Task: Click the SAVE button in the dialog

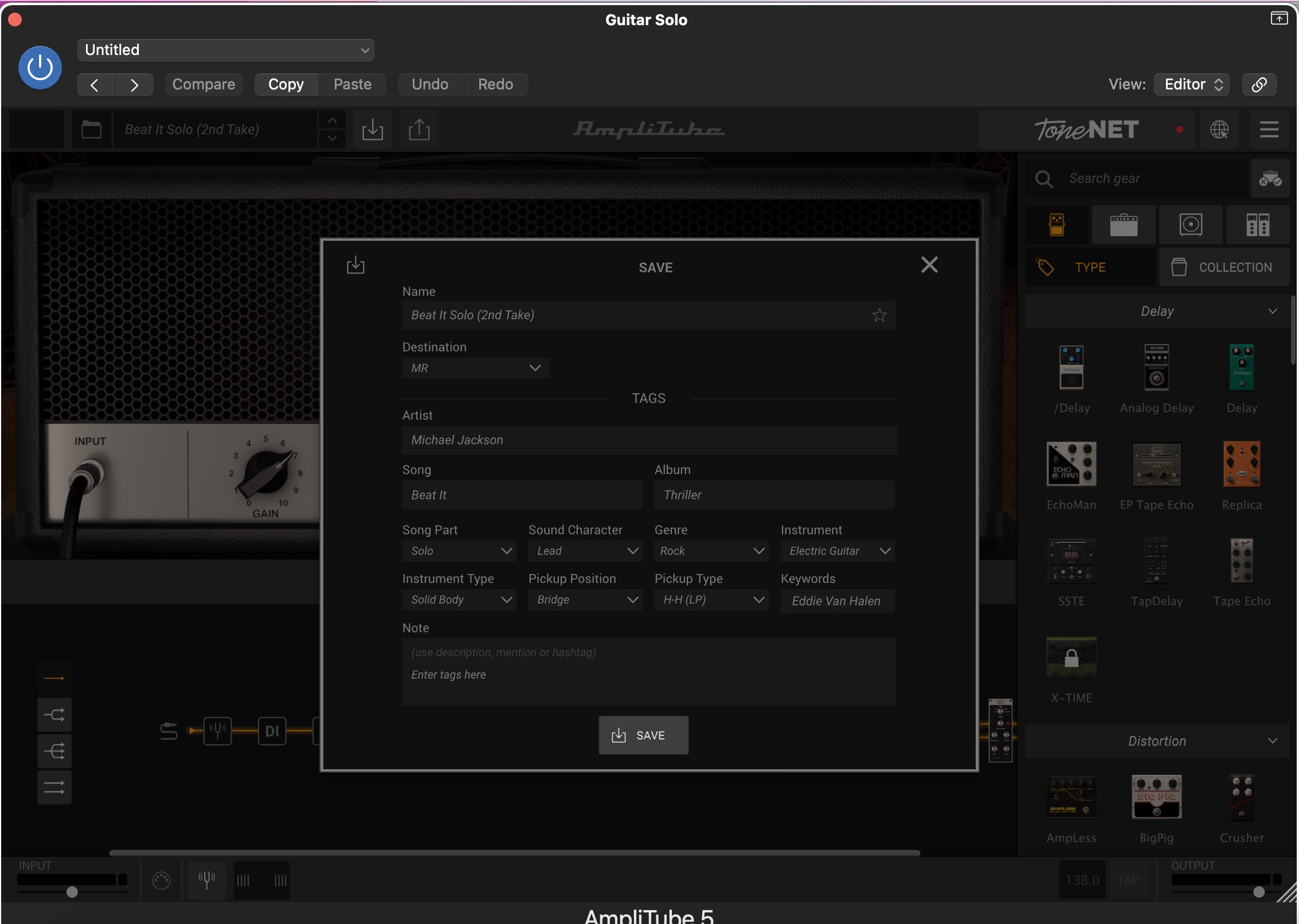Action: 644,735
